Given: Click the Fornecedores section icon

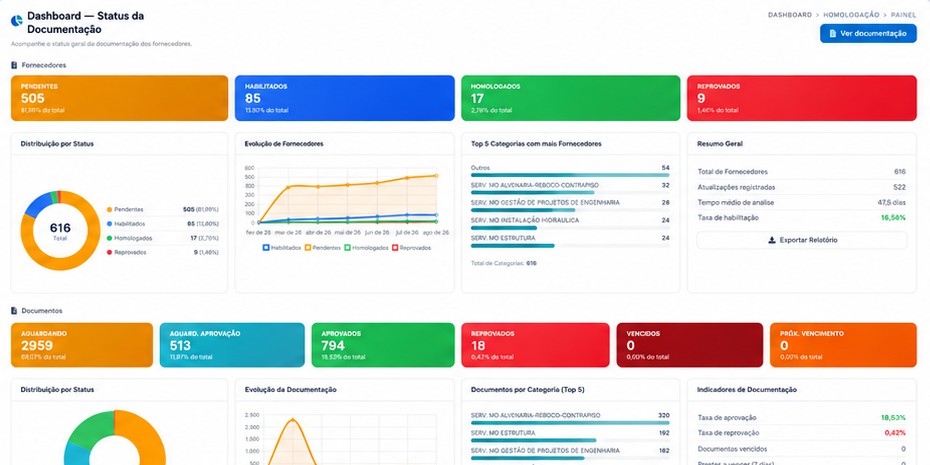Looking at the screenshot, I should tap(14, 65).
